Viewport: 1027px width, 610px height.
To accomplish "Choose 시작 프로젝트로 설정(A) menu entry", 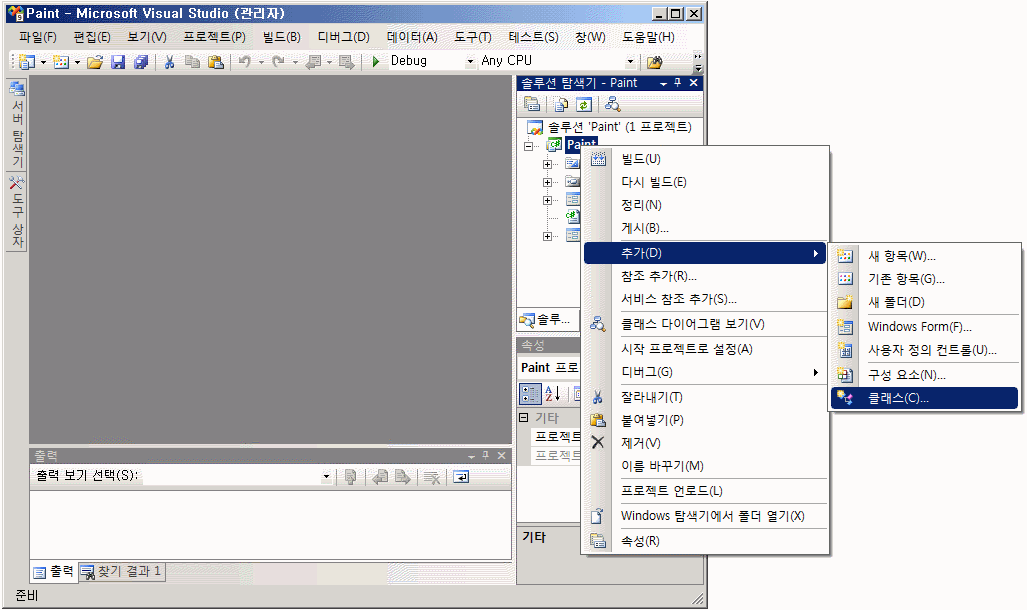I will click(x=705, y=349).
